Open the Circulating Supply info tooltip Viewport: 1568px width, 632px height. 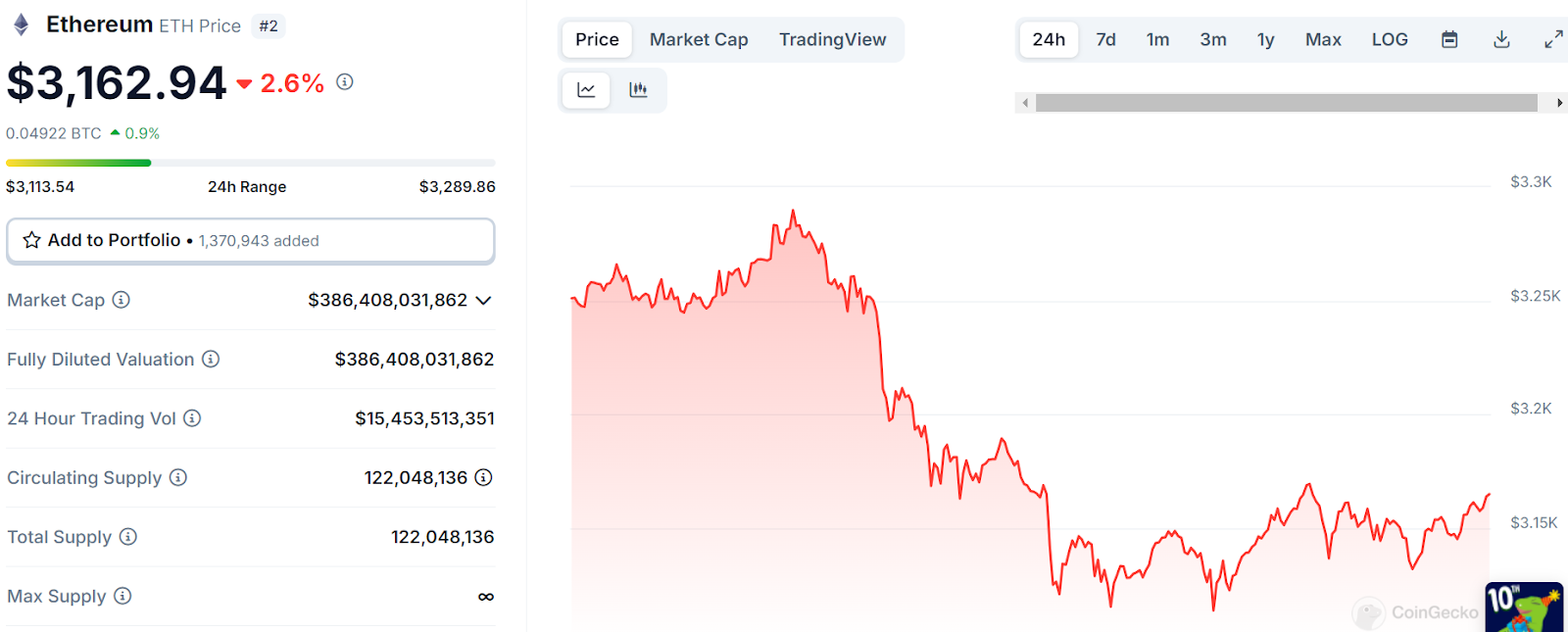[x=177, y=477]
